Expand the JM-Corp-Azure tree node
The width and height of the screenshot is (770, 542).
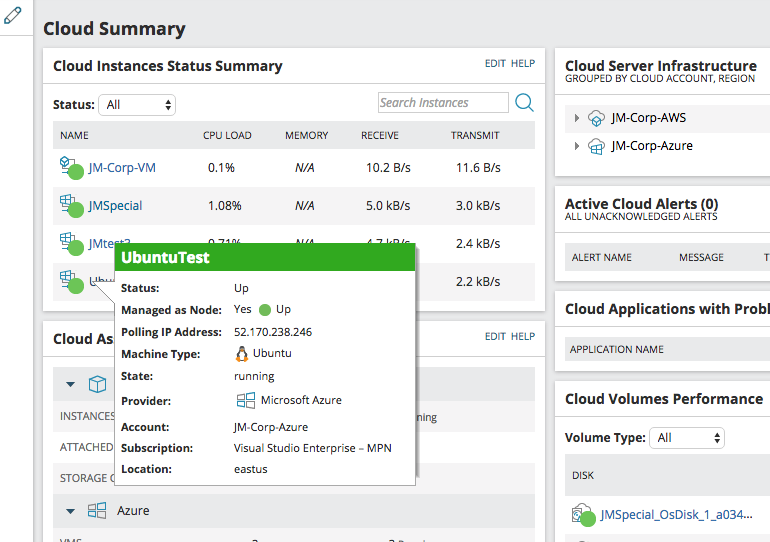[x=577, y=146]
